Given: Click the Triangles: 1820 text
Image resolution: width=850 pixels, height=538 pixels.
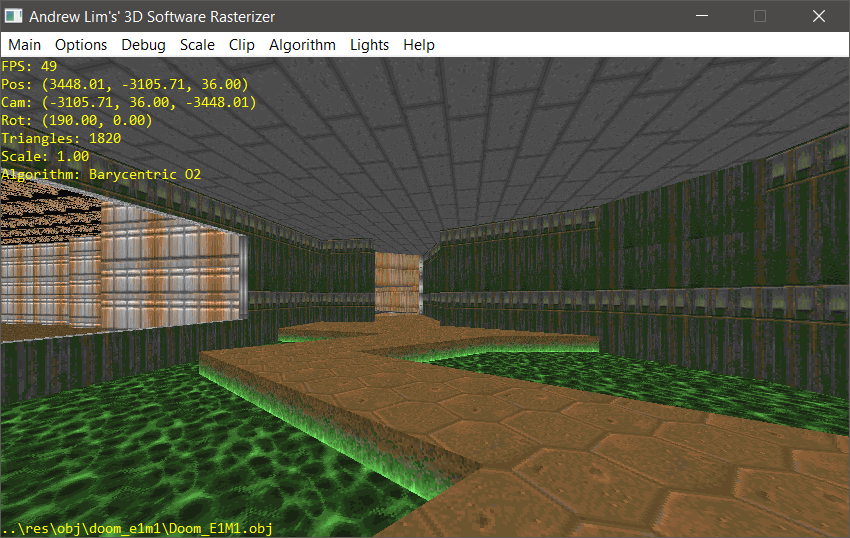Looking at the screenshot, I should [61, 138].
